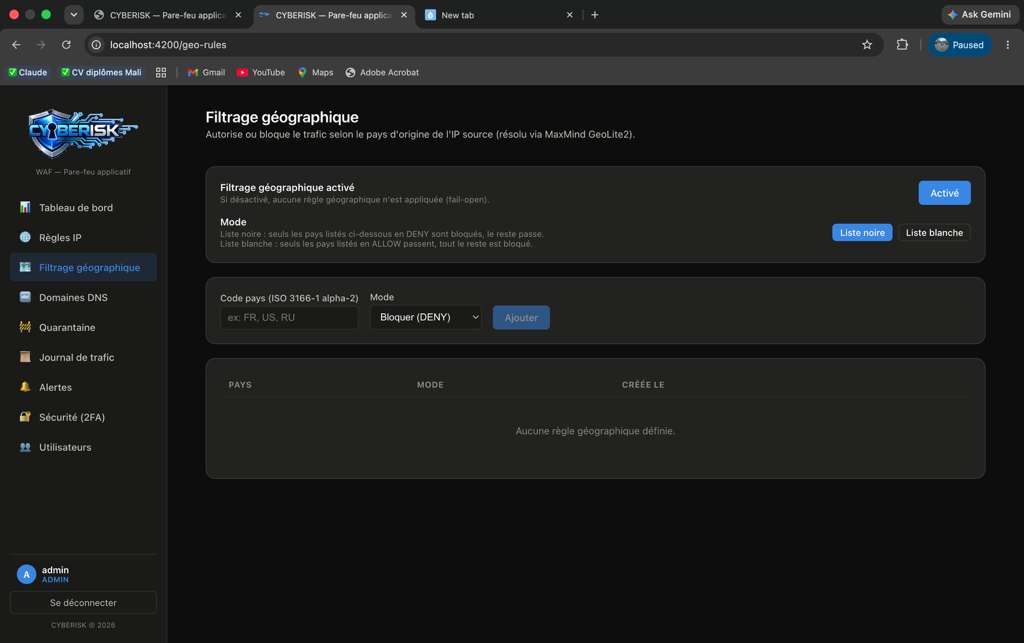
Task: Click the 'Filtrage géographique' page heading
Action: (x=282, y=117)
